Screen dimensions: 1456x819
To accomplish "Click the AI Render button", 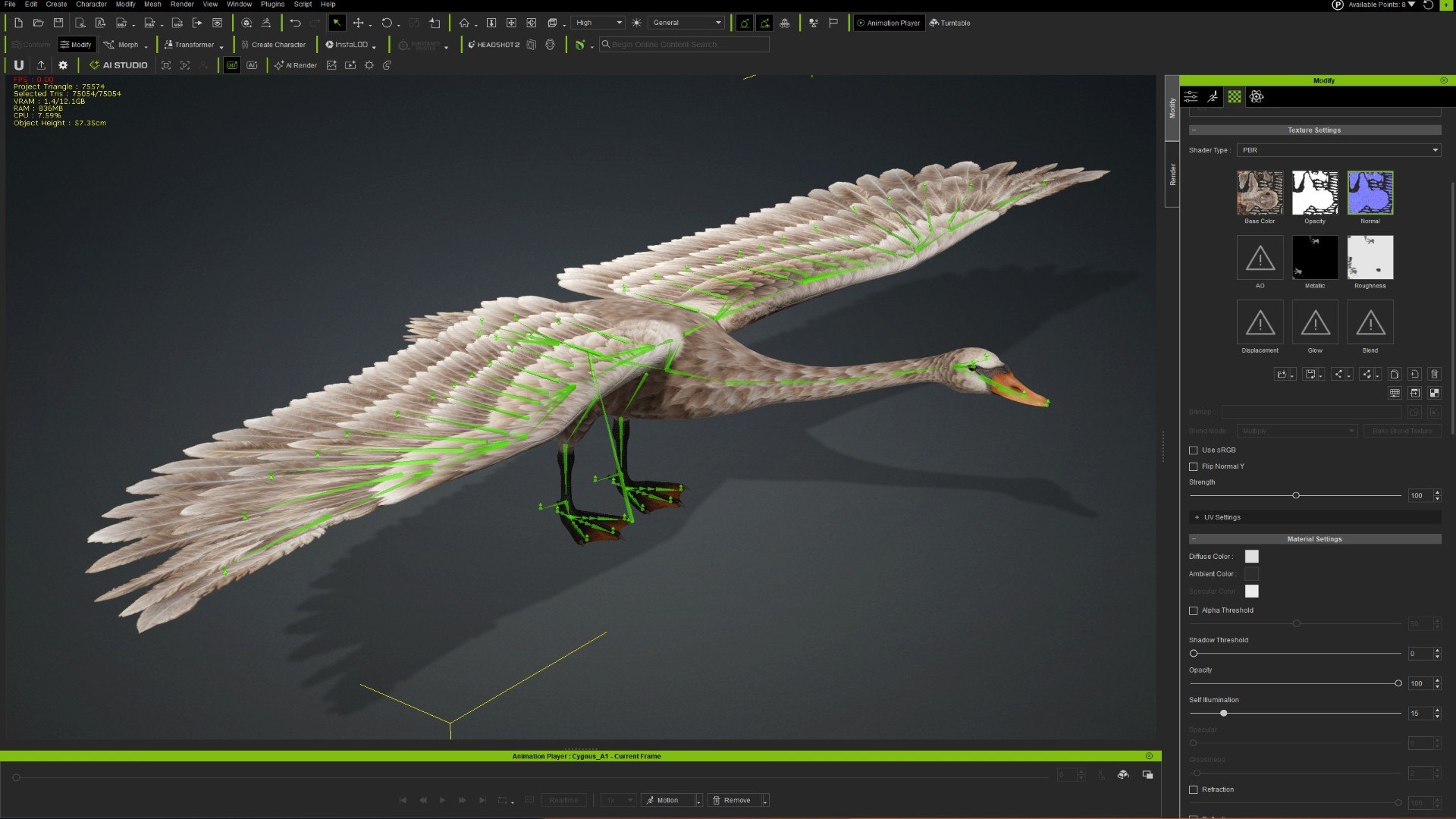I will [x=296, y=65].
